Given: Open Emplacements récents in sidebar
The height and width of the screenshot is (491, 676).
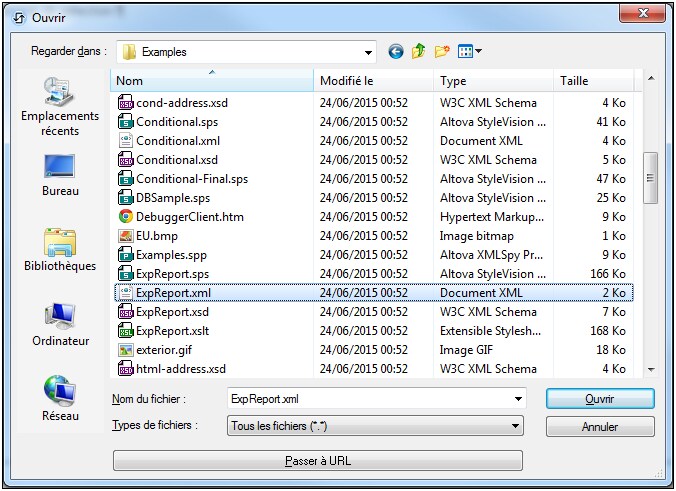Looking at the screenshot, I should click(59, 107).
